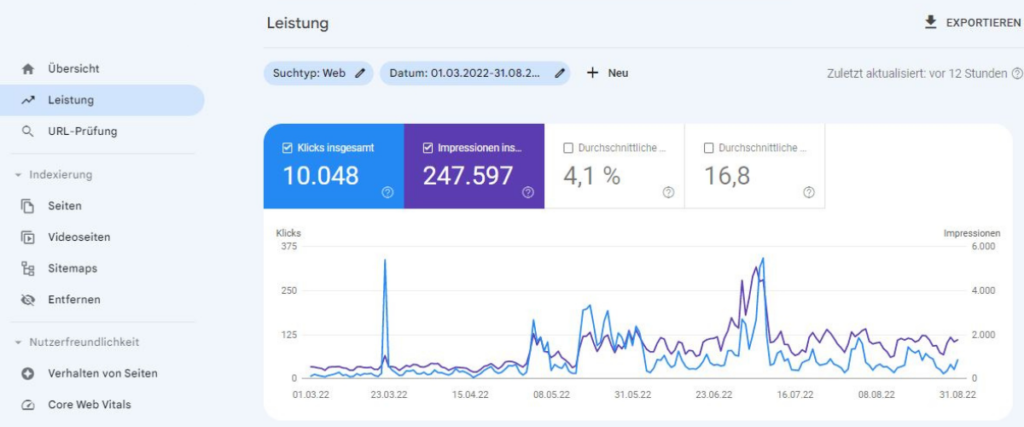1024x427 pixels.
Task: Click the 6.000 impressions axis value
Action: pos(984,247)
